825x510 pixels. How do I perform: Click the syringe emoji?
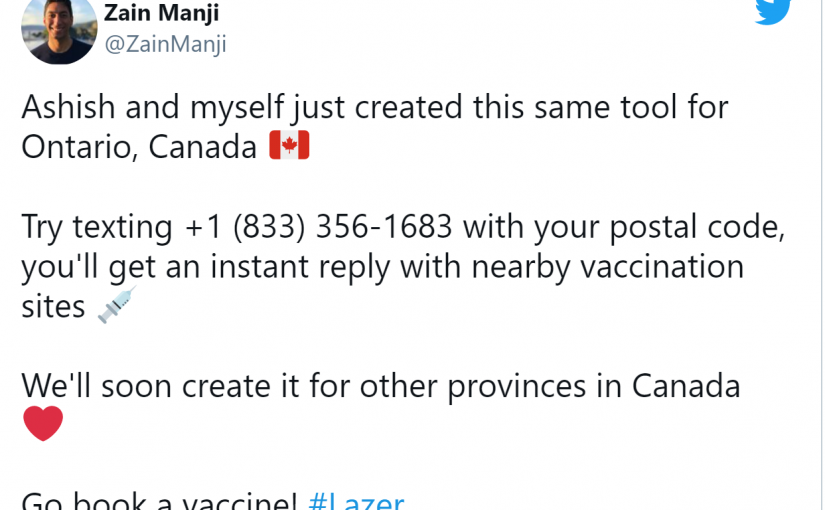(x=116, y=306)
